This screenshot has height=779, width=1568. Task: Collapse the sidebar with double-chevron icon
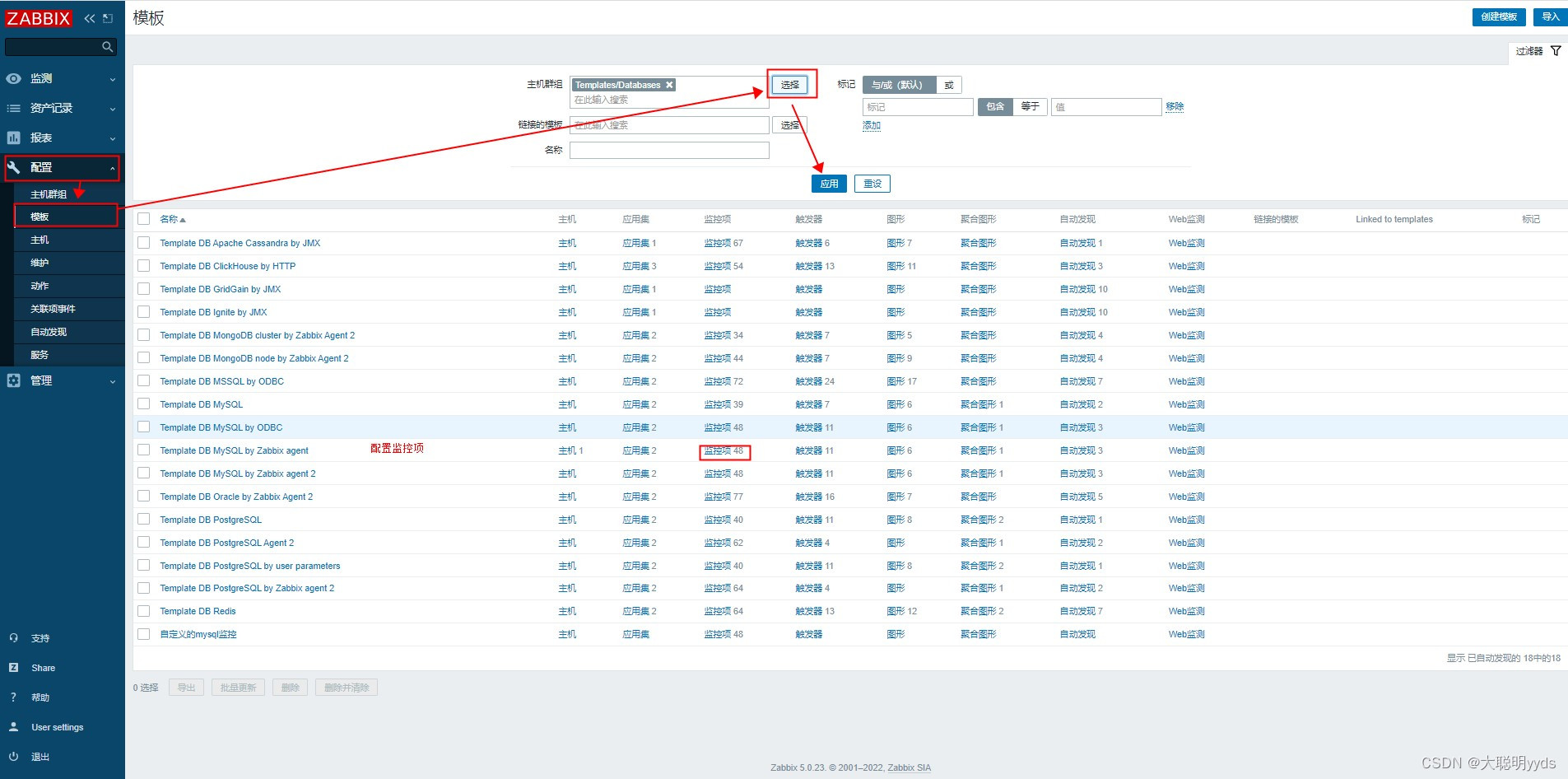(x=90, y=18)
